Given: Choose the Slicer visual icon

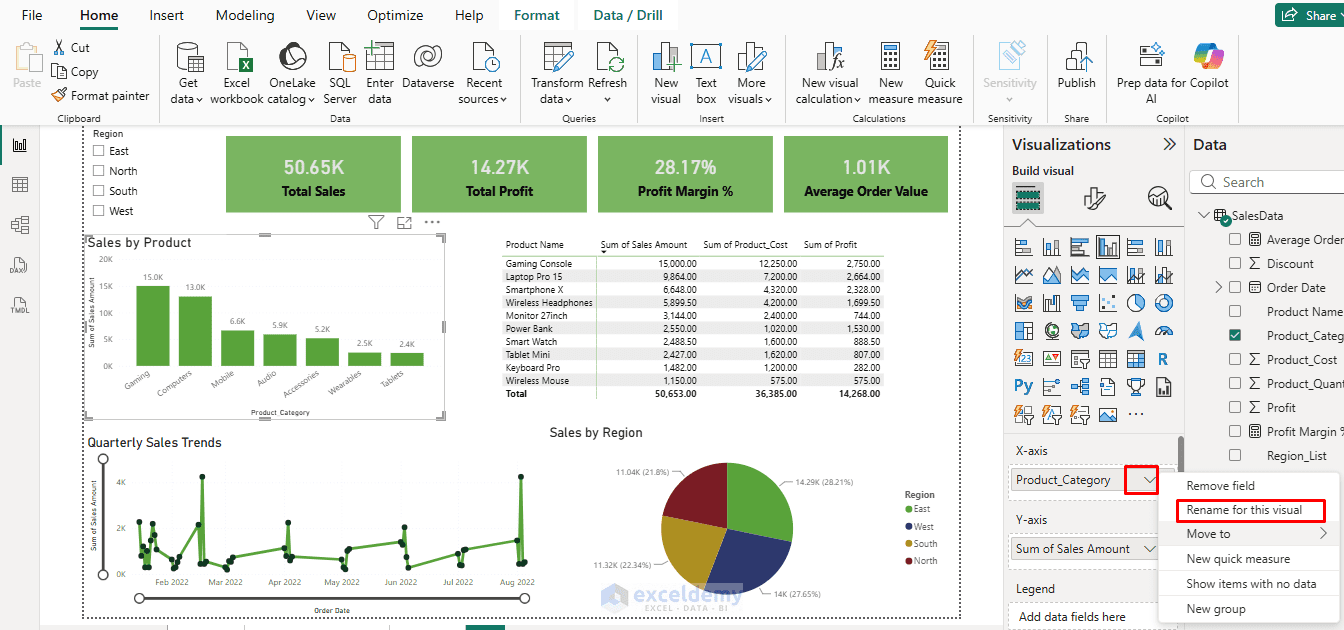Looking at the screenshot, I should 1079,358.
